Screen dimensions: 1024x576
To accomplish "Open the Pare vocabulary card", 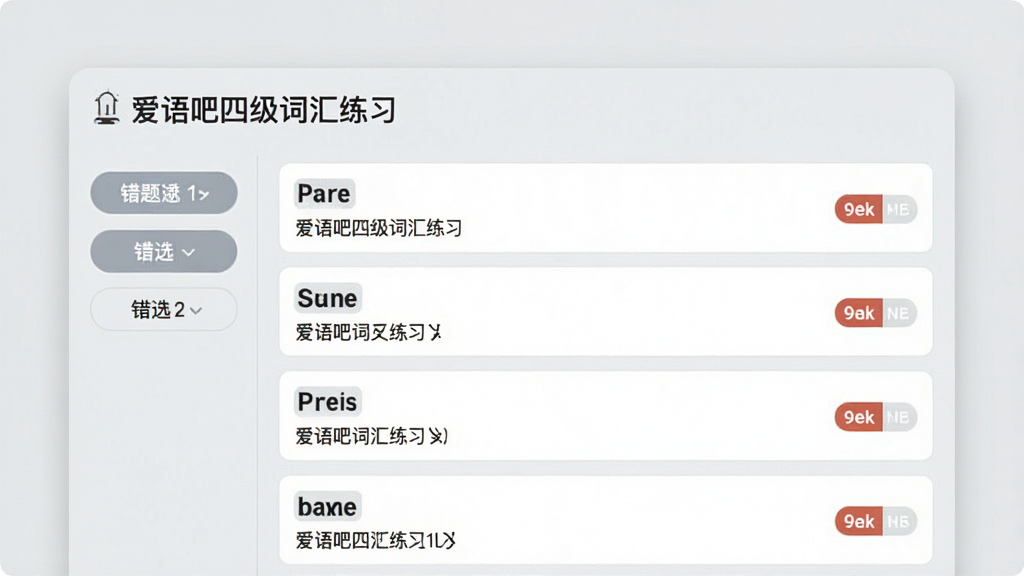I will tap(605, 208).
